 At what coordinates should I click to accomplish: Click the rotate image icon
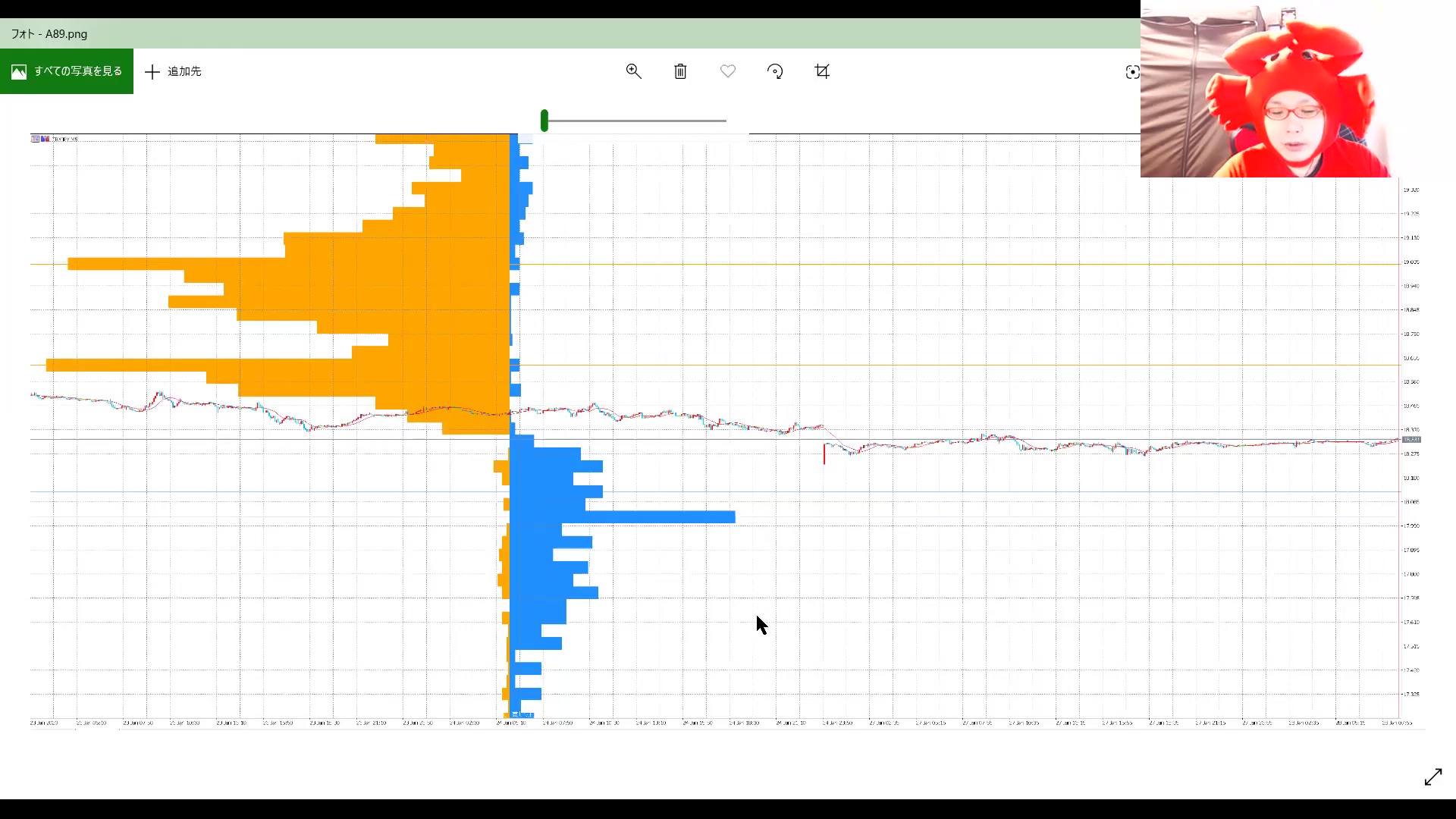pos(775,71)
